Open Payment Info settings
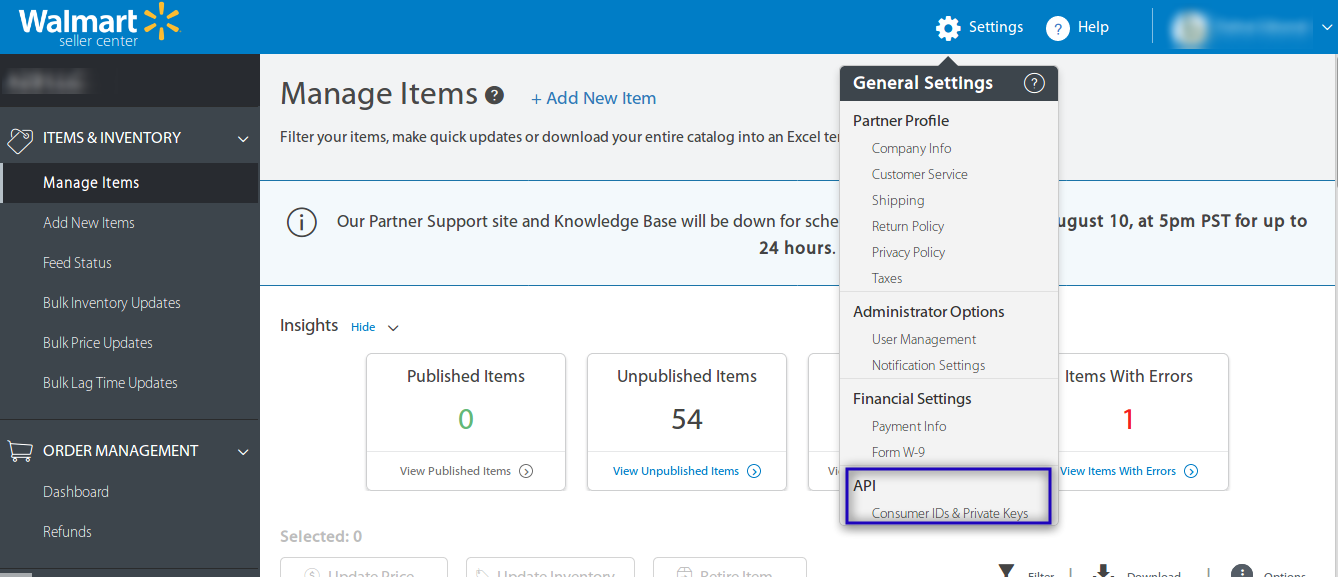 click(909, 426)
